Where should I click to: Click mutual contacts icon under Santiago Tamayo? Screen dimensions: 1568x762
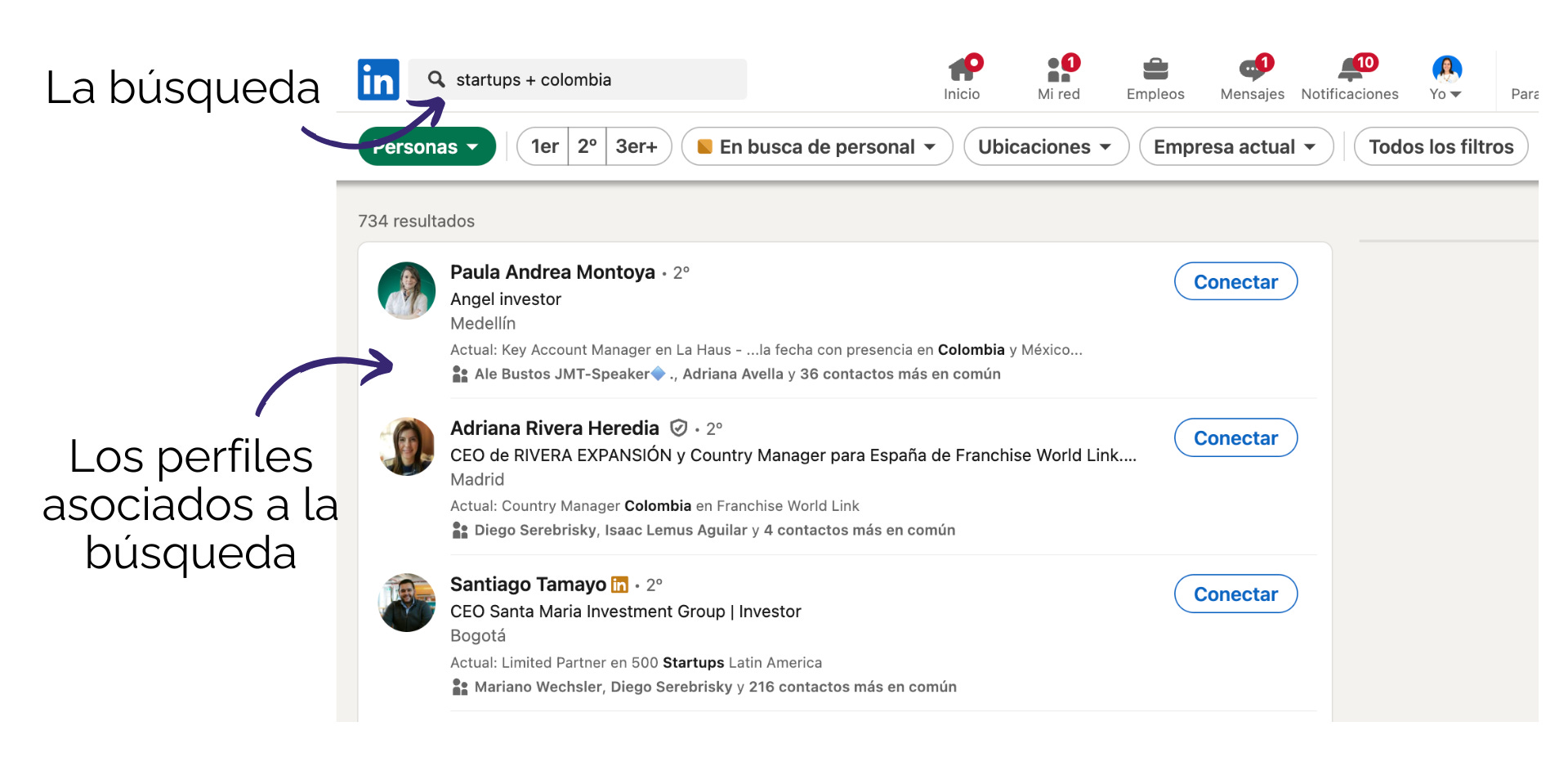(460, 688)
